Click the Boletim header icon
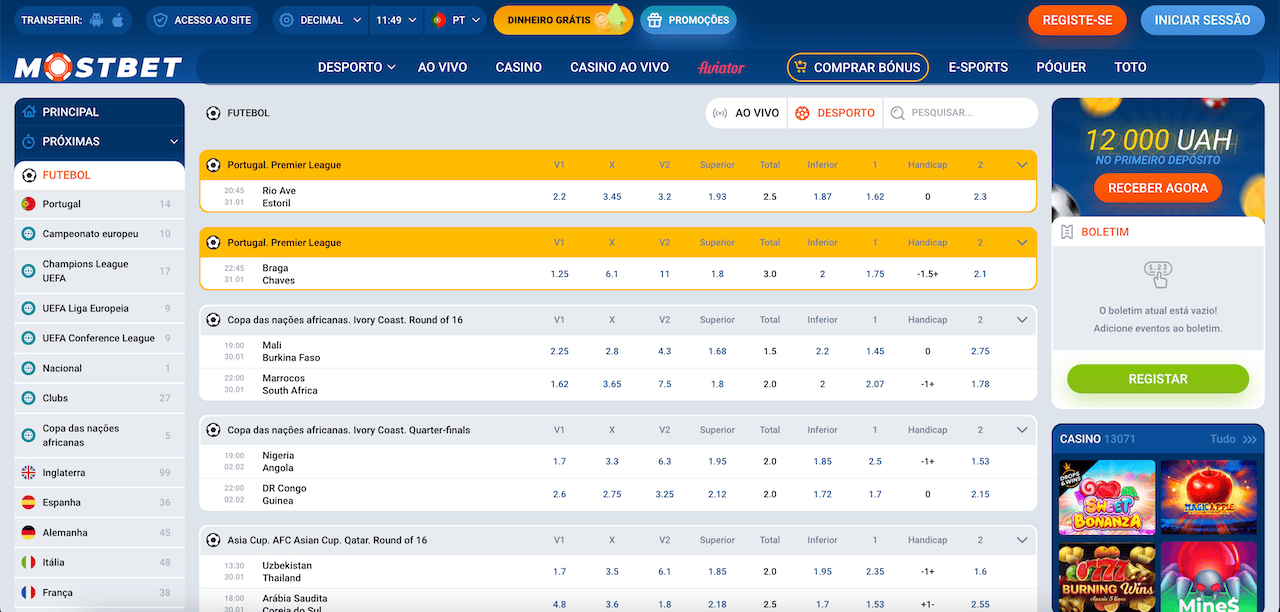This screenshot has width=1280, height=612. click(x=1067, y=232)
